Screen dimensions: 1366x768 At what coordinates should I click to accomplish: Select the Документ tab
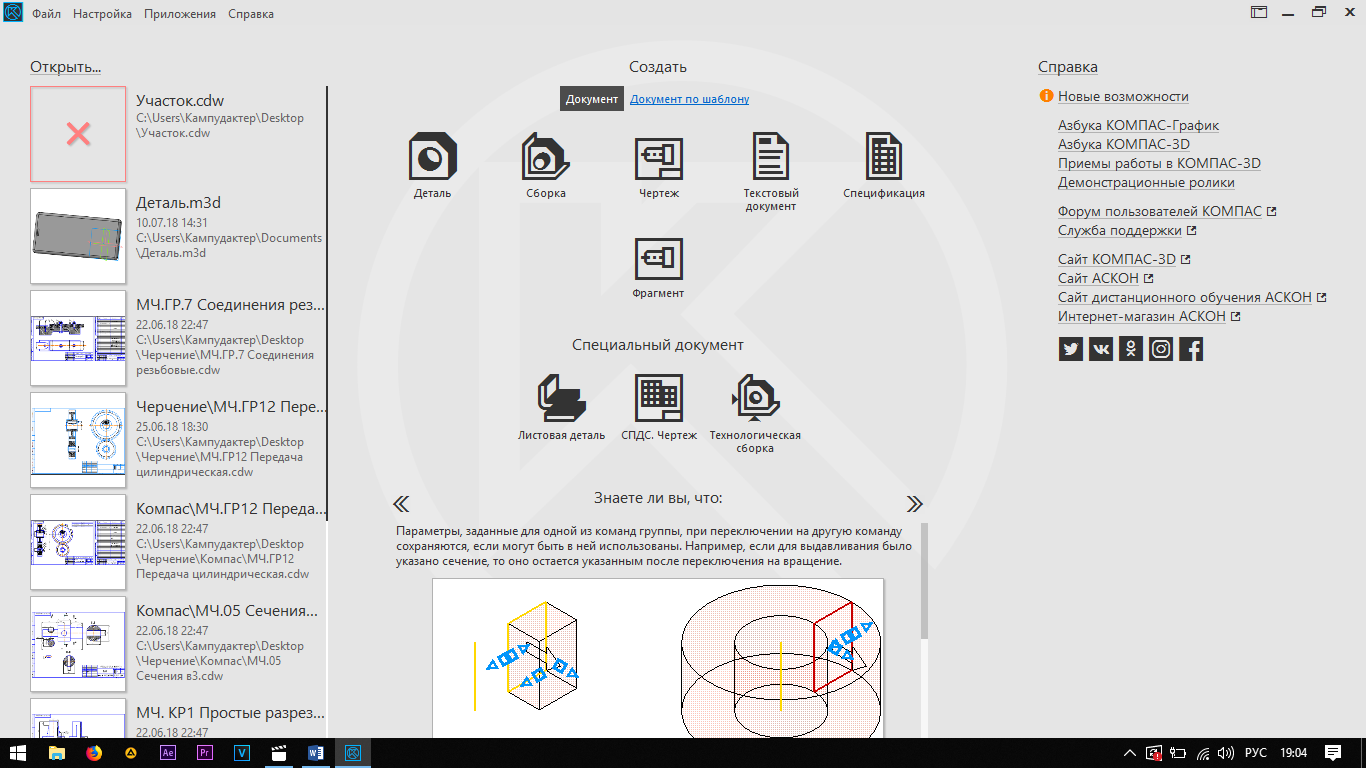(592, 99)
